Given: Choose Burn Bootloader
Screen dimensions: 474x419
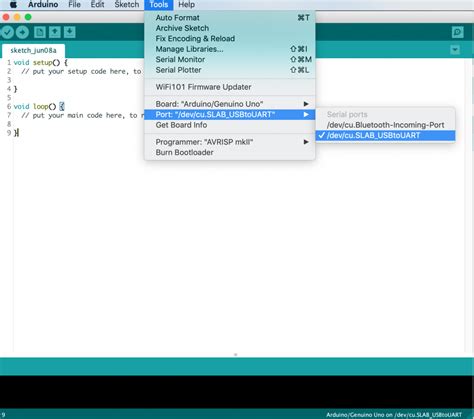Looking at the screenshot, I should click(230, 152).
